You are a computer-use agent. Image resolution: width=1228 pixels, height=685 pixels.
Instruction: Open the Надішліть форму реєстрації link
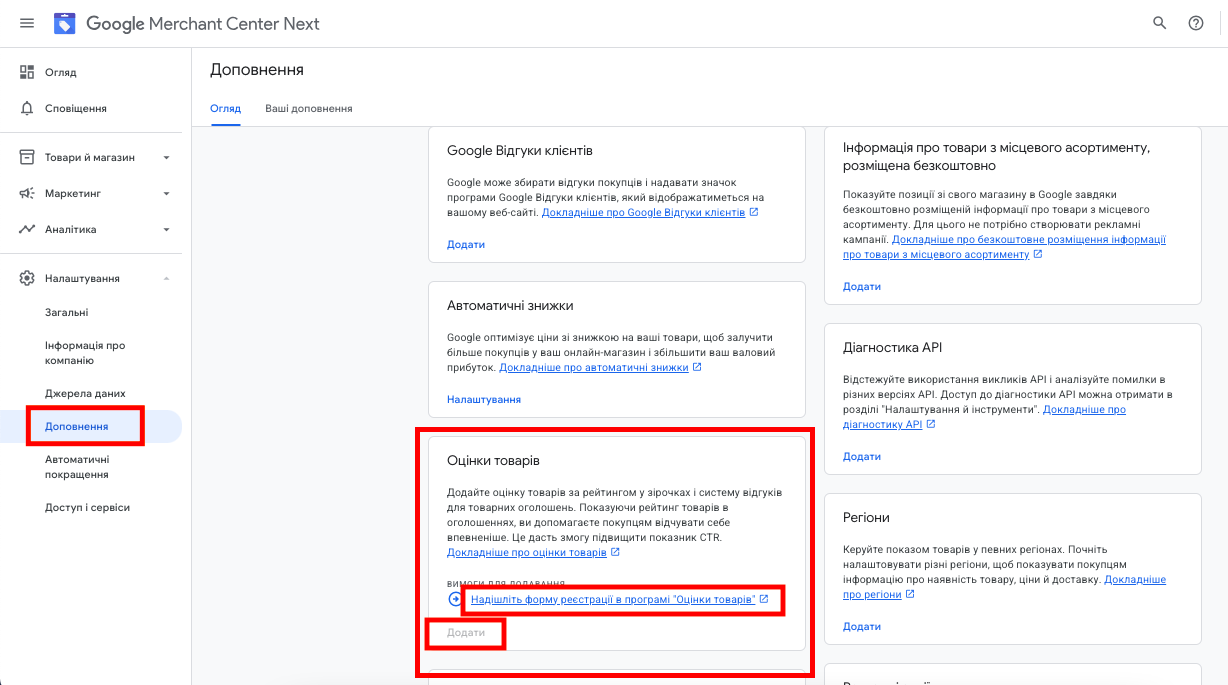tap(613, 599)
